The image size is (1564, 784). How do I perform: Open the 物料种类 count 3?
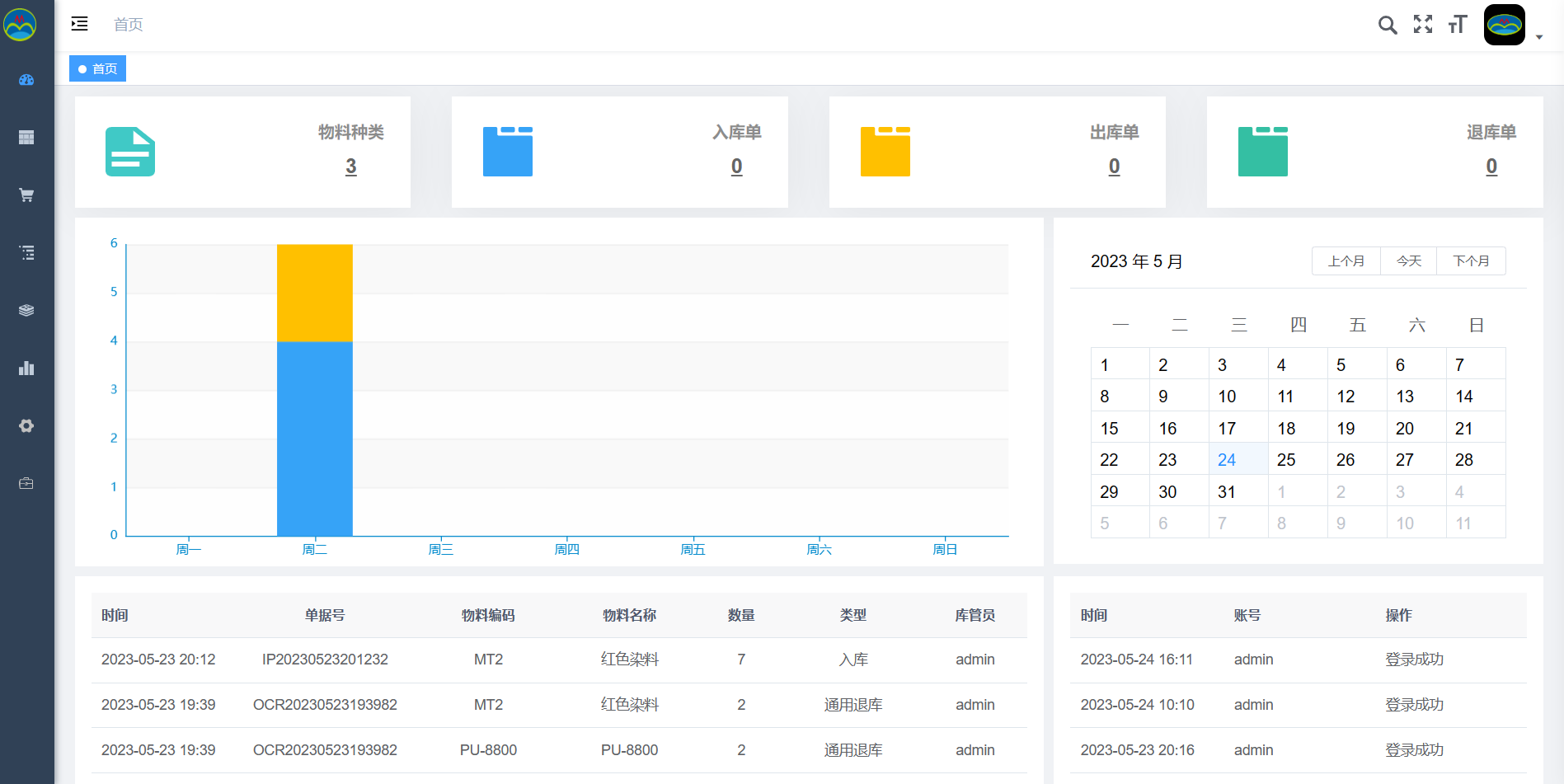(351, 167)
